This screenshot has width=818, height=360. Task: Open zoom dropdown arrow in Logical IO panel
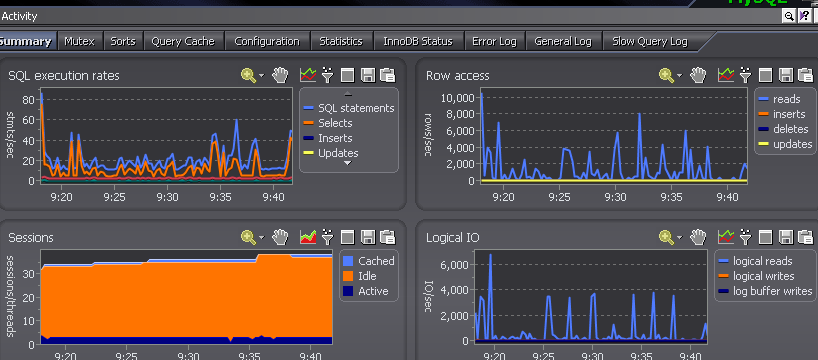679,238
